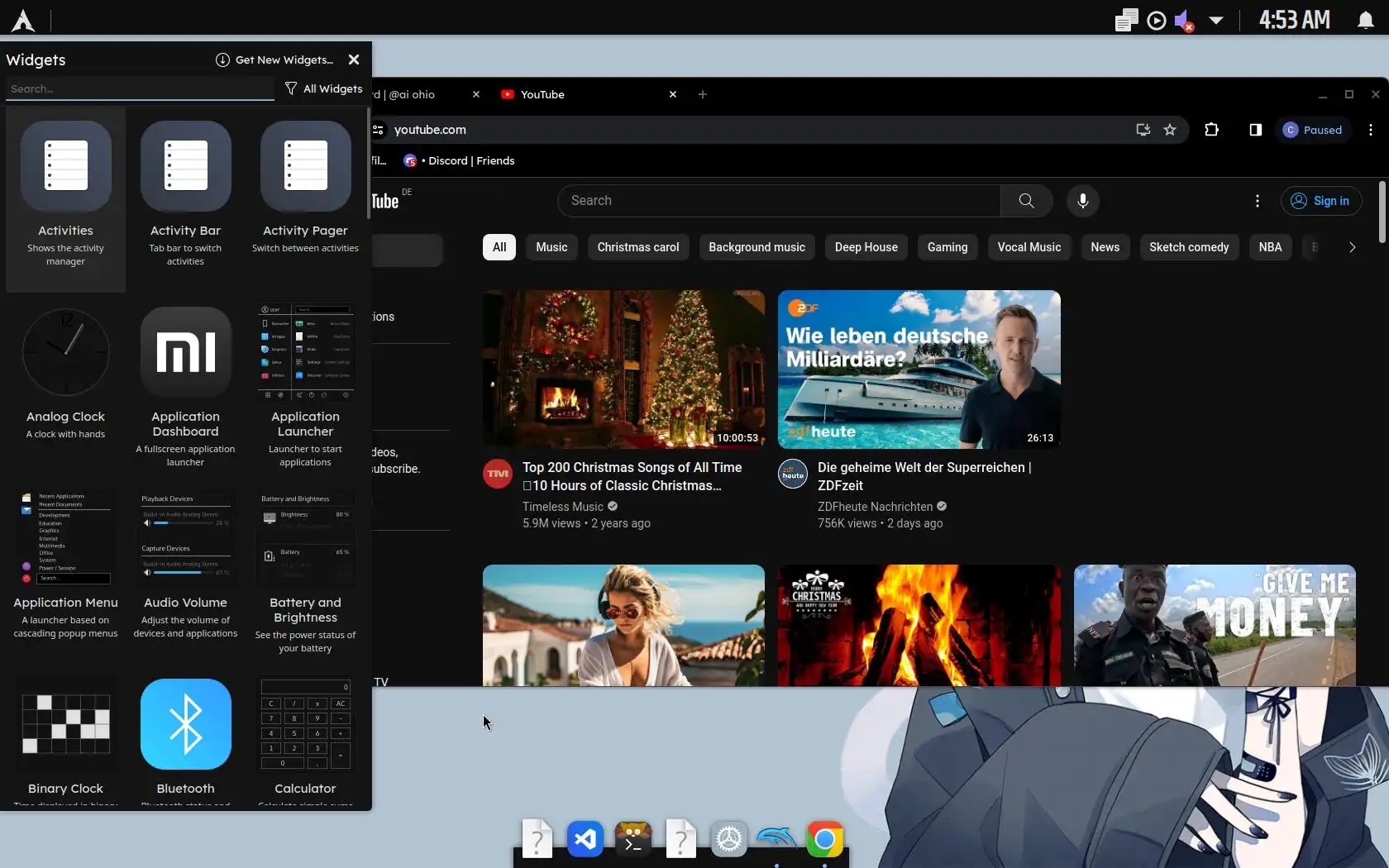Viewport: 1389px width, 868px height.
Task: Open Chrome three-dot menu
Action: tap(1371, 130)
